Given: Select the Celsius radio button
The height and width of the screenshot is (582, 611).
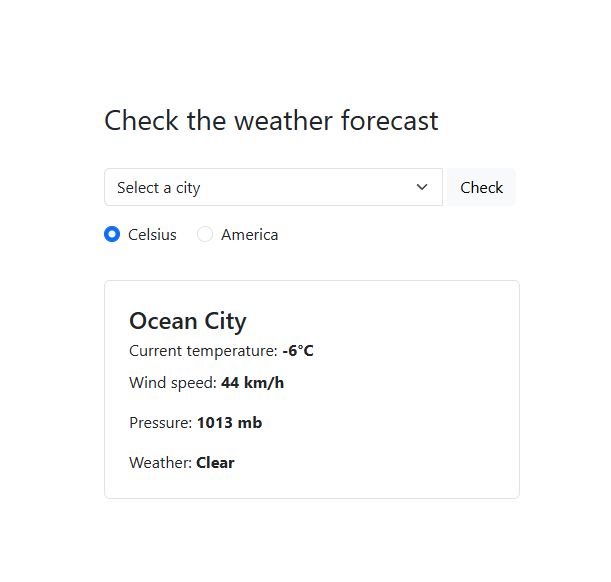Looking at the screenshot, I should 112,235.
